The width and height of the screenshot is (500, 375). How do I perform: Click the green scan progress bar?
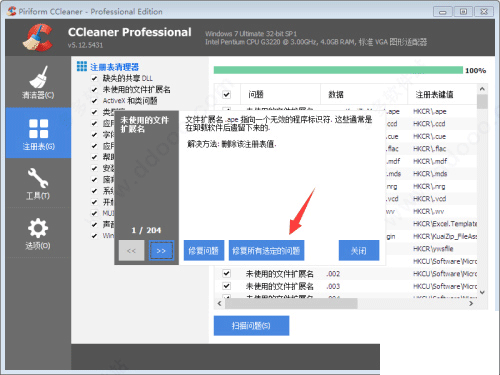(x=338, y=70)
